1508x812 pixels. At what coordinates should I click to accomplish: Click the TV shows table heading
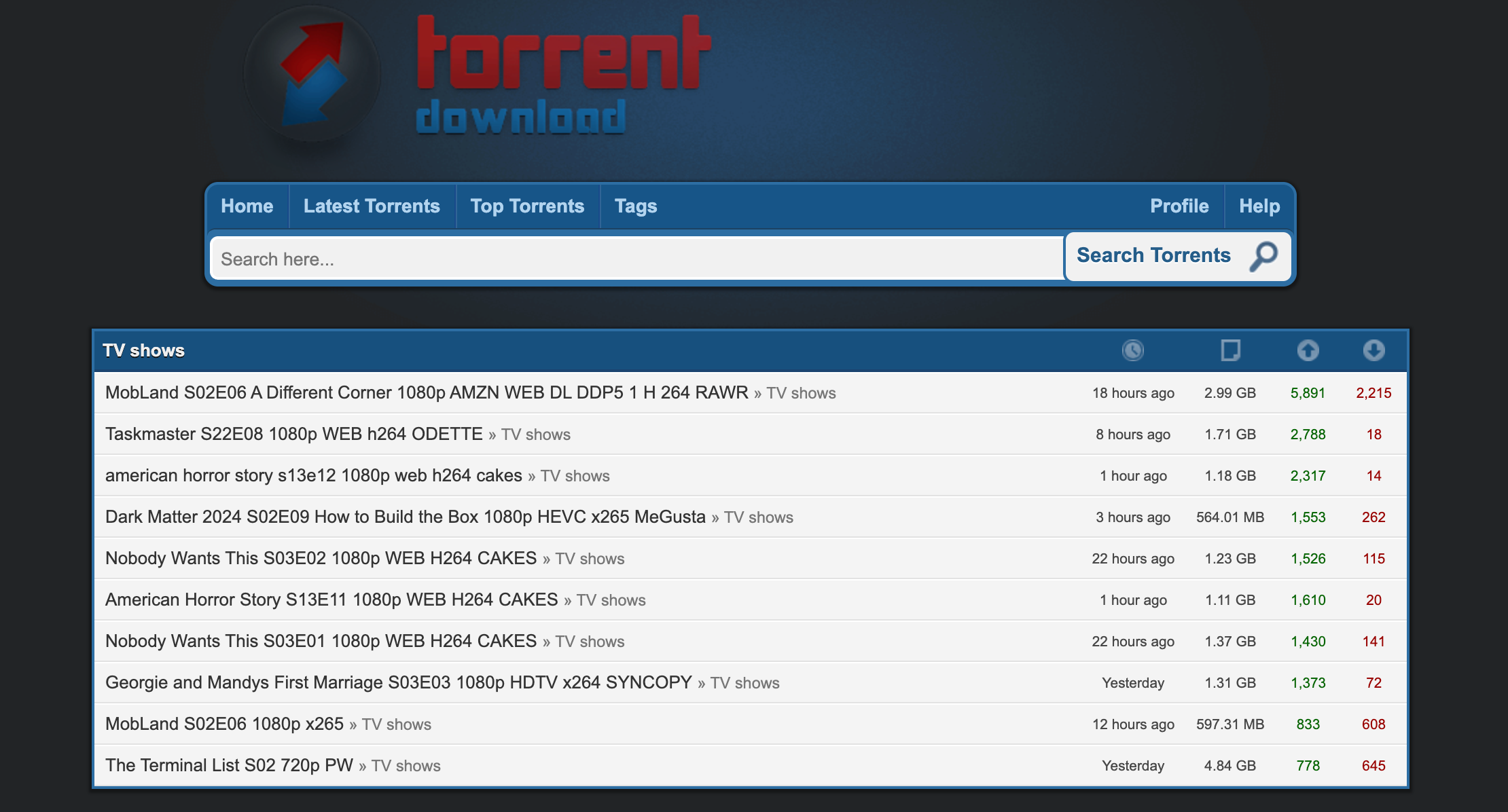click(x=143, y=350)
